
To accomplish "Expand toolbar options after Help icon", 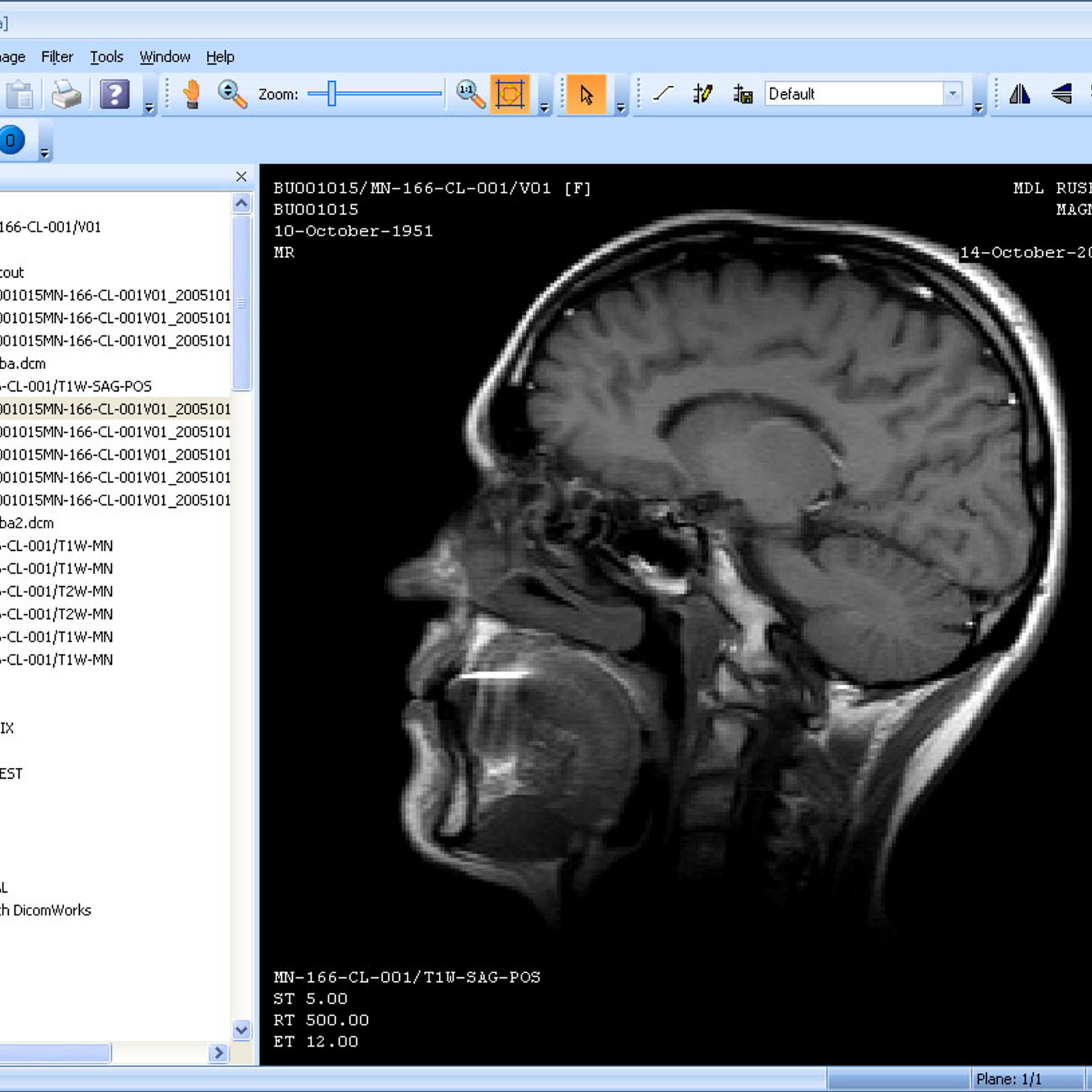I will coord(149,107).
